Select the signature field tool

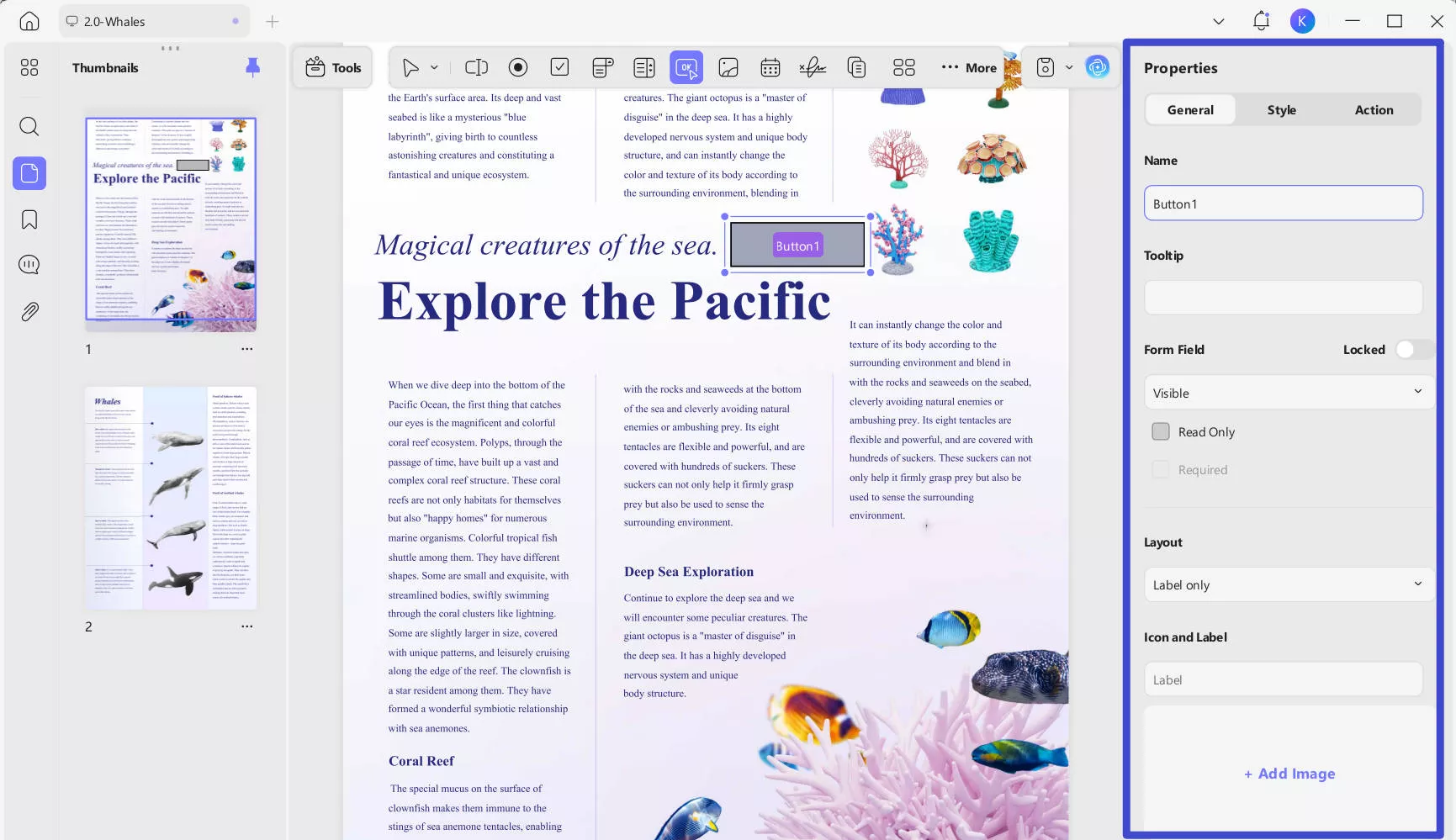(813, 67)
